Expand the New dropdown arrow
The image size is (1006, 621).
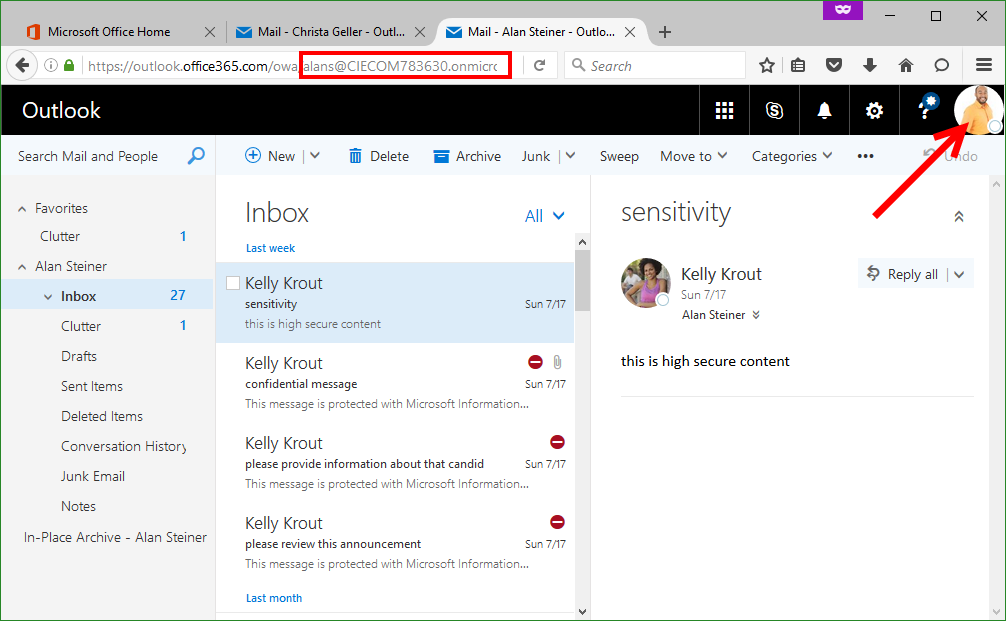314,156
